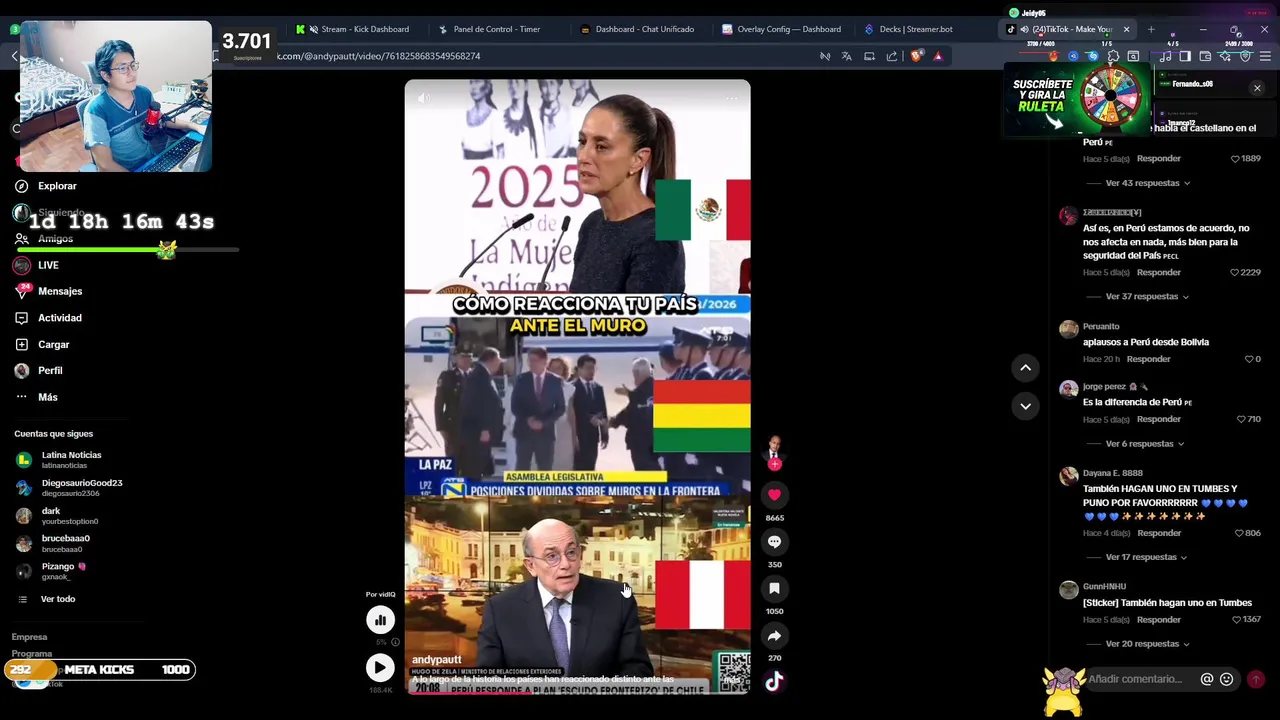Image resolution: width=1280 pixels, height=720 pixels.
Task: Open vidIQ stats bar chart icon
Action: 380,620
